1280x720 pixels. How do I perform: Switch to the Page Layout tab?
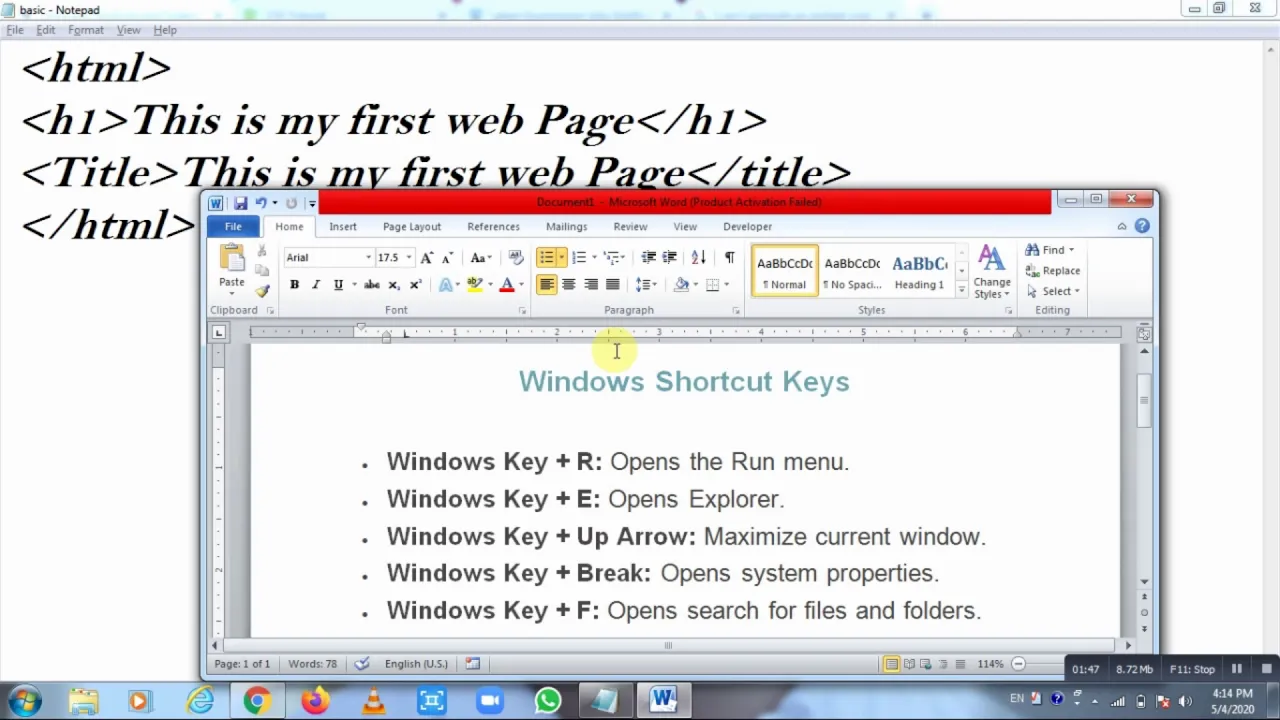point(411,227)
